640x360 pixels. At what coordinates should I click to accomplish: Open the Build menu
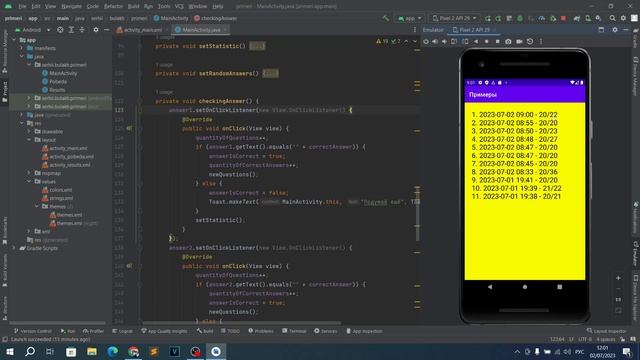pyautogui.click(x=133, y=6)
